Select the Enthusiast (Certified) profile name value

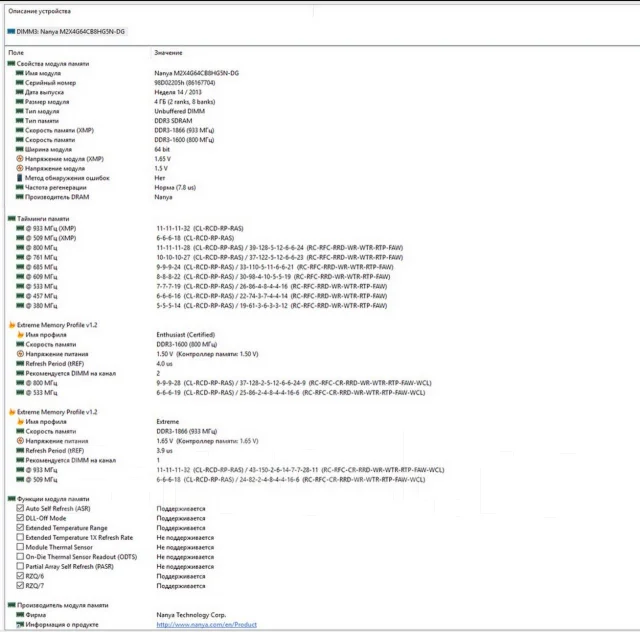[x=186, y=335]
